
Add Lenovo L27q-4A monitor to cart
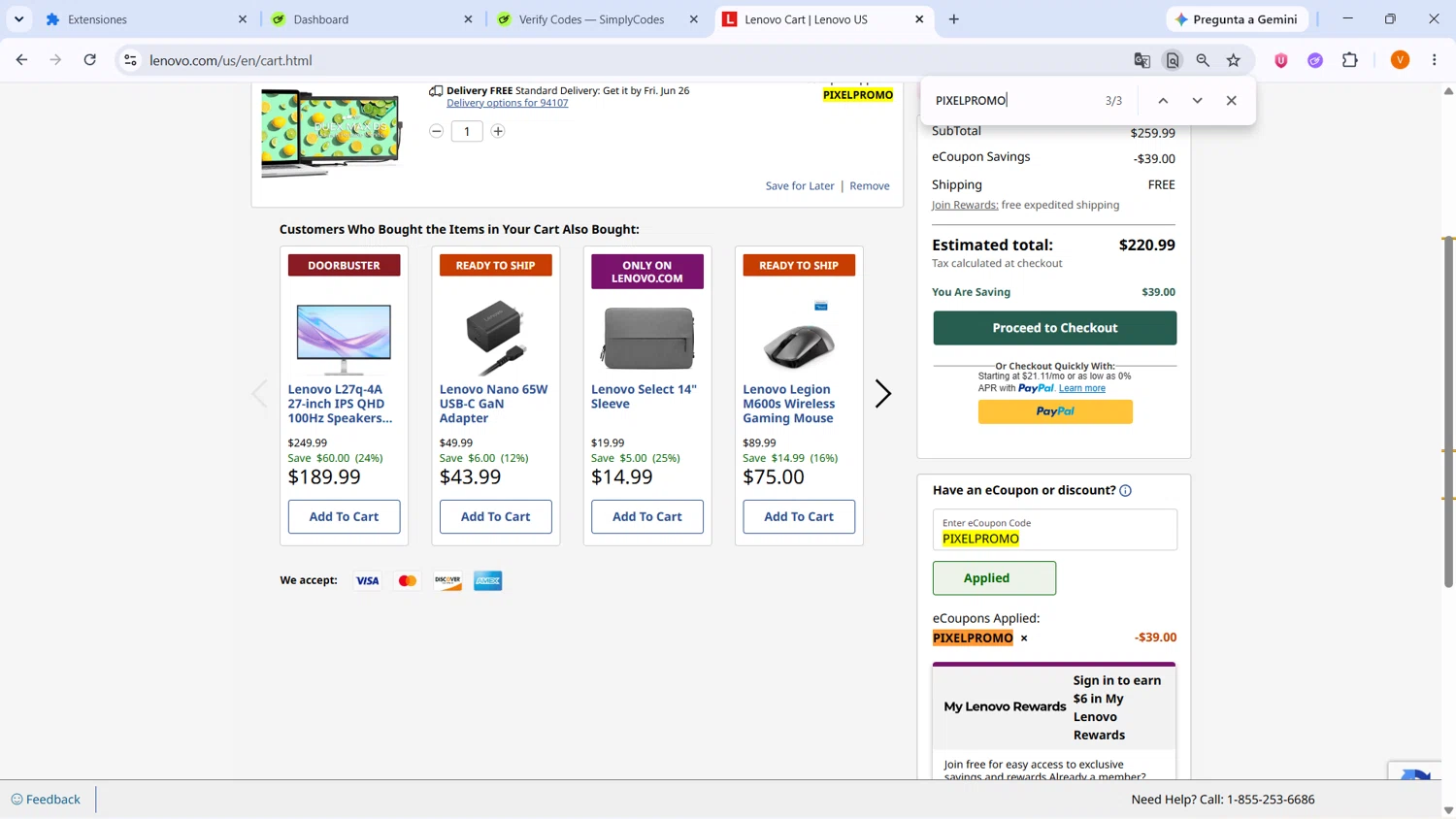tap(344, 516)
